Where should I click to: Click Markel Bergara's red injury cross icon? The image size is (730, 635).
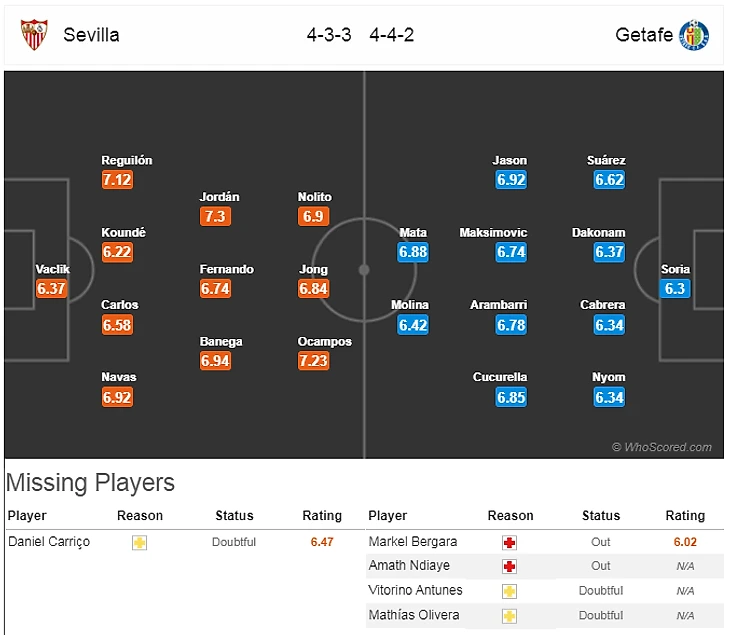pyautogui.click(x=510, y=542)
